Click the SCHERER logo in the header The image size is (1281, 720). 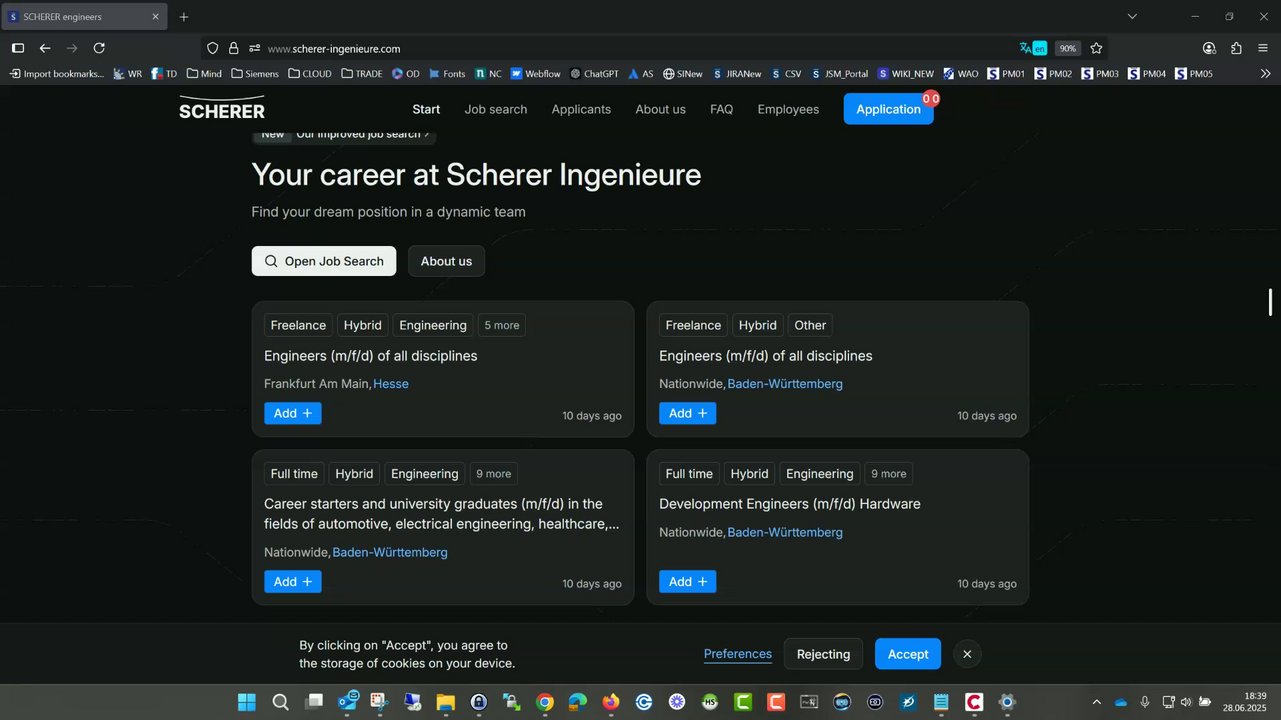222,108
